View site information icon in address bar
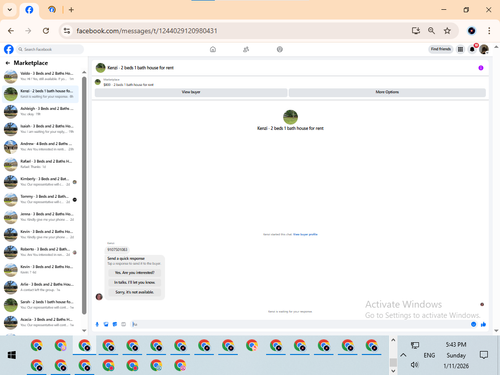This screenshot has height=375, width=500. [x=67, y=31]
